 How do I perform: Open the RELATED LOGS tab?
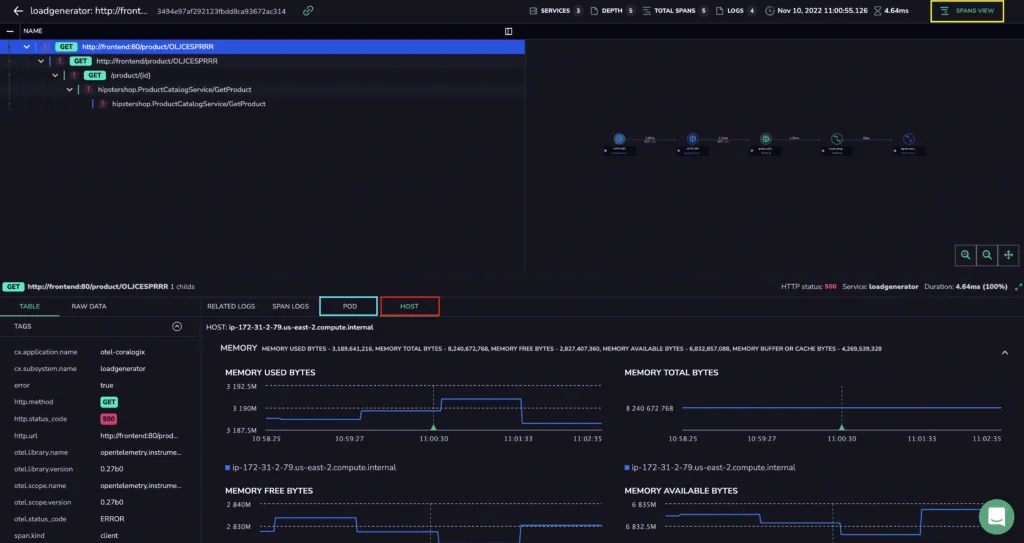(231, 306)
